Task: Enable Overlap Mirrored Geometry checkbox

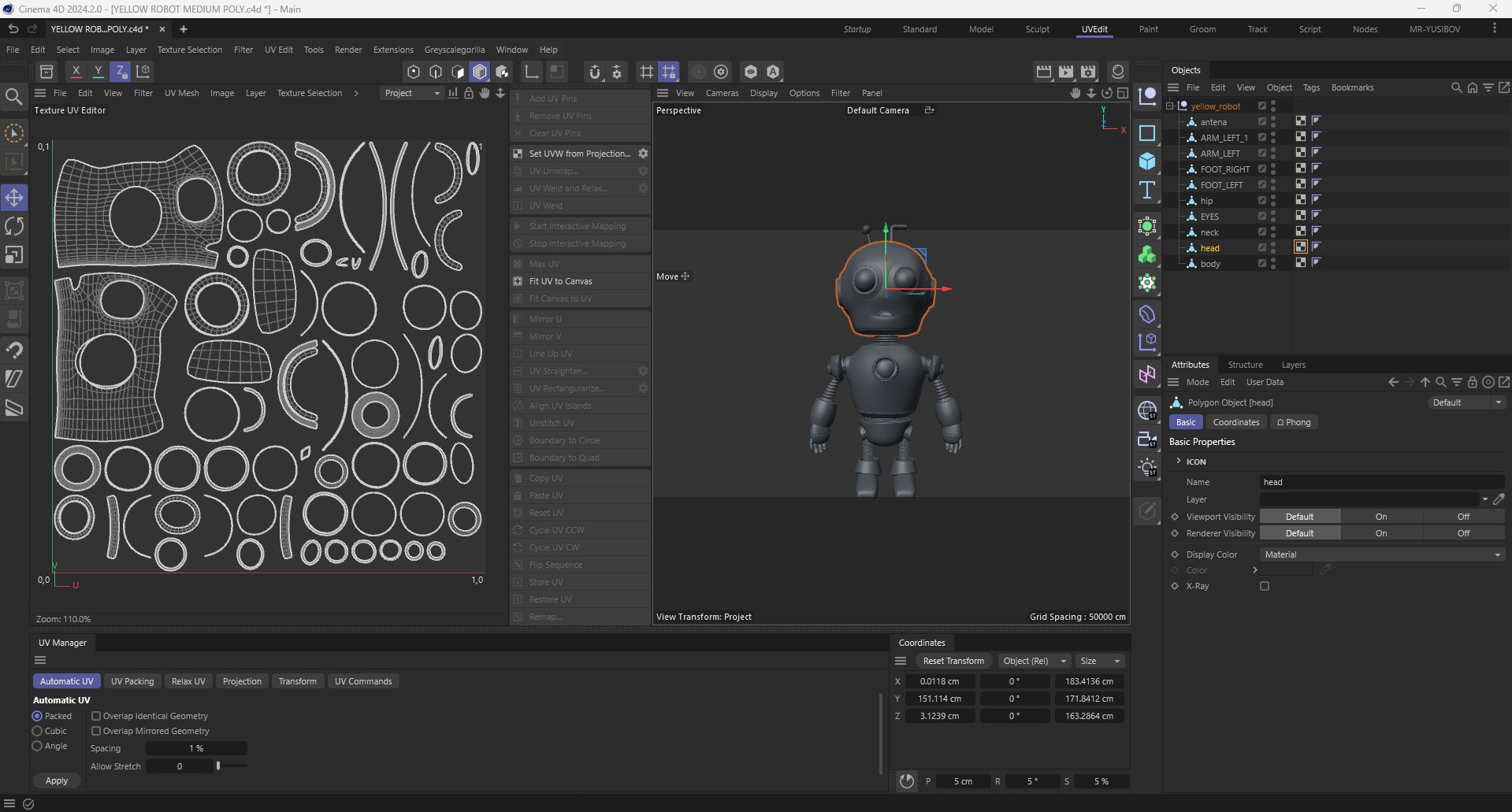Action: [96, 731]
